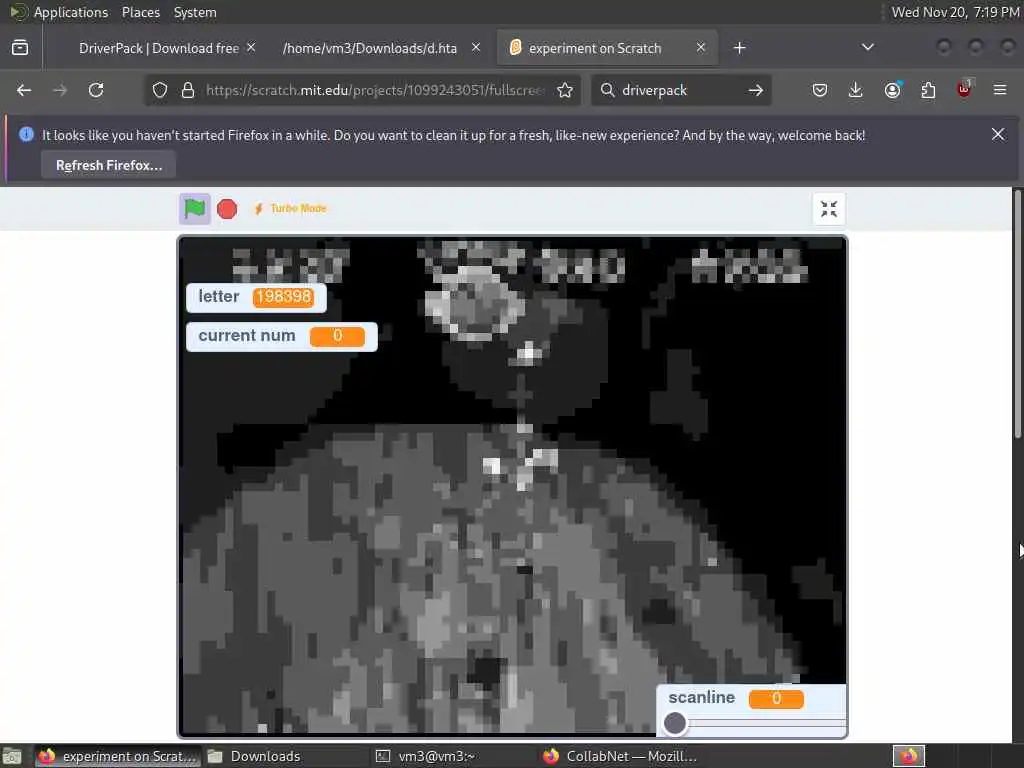
Task: Open the System menu
Action: [195, 12]
